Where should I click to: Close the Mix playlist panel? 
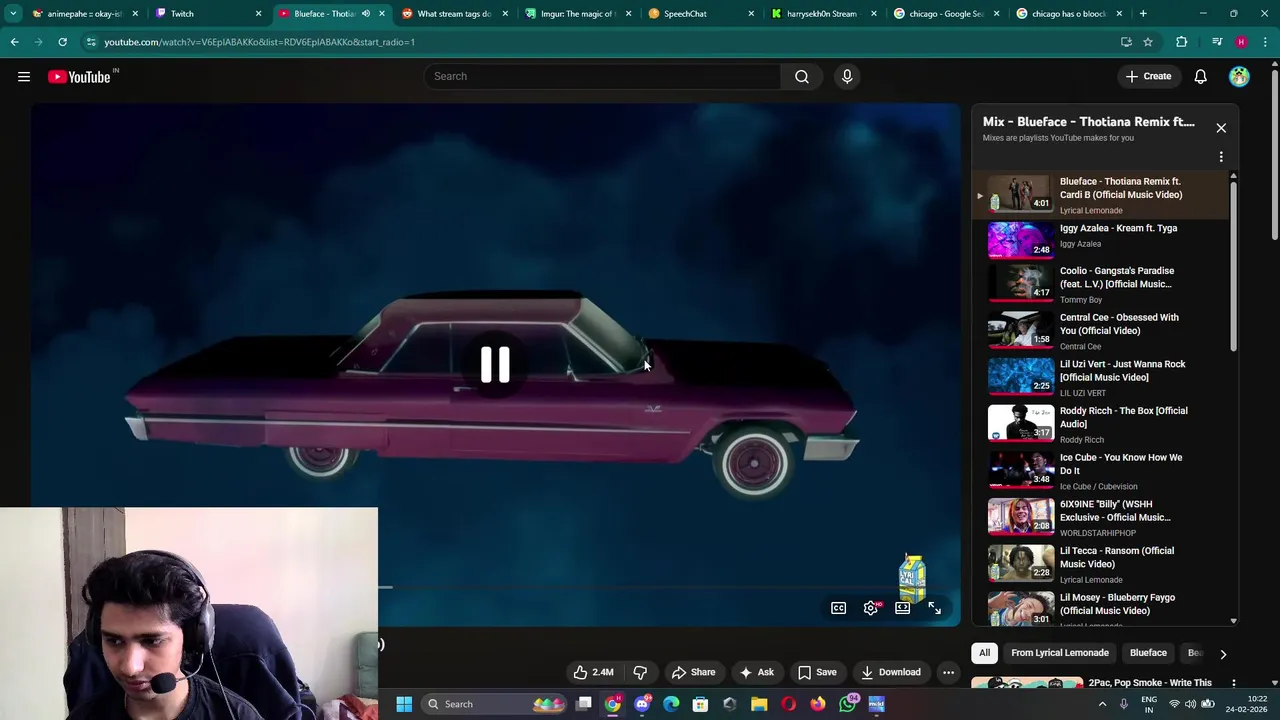(1221, 128)
